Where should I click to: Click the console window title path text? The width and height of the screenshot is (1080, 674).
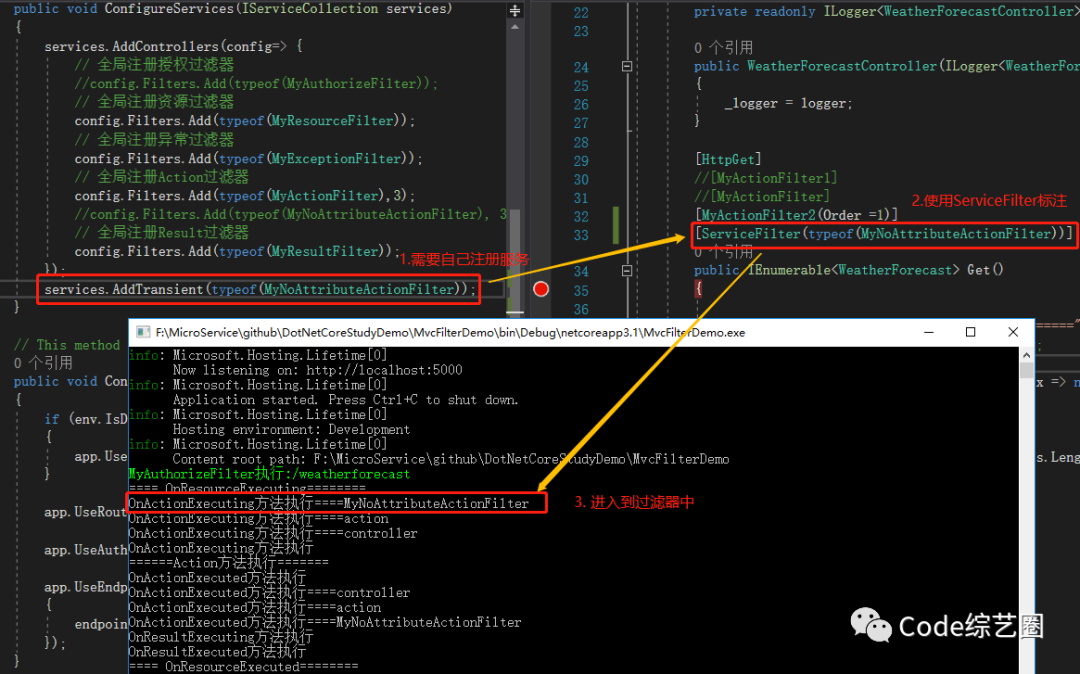[x=450, y=333]
